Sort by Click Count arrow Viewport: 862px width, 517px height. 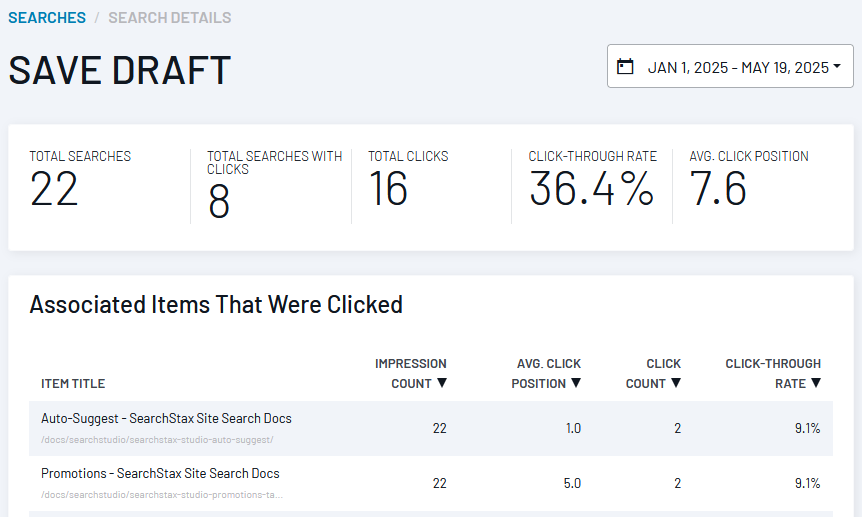[676, 383]
